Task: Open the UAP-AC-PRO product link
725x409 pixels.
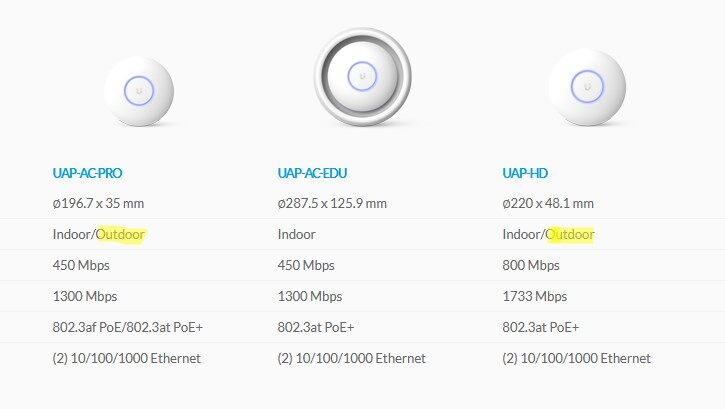Action: [x=88, y=173]
